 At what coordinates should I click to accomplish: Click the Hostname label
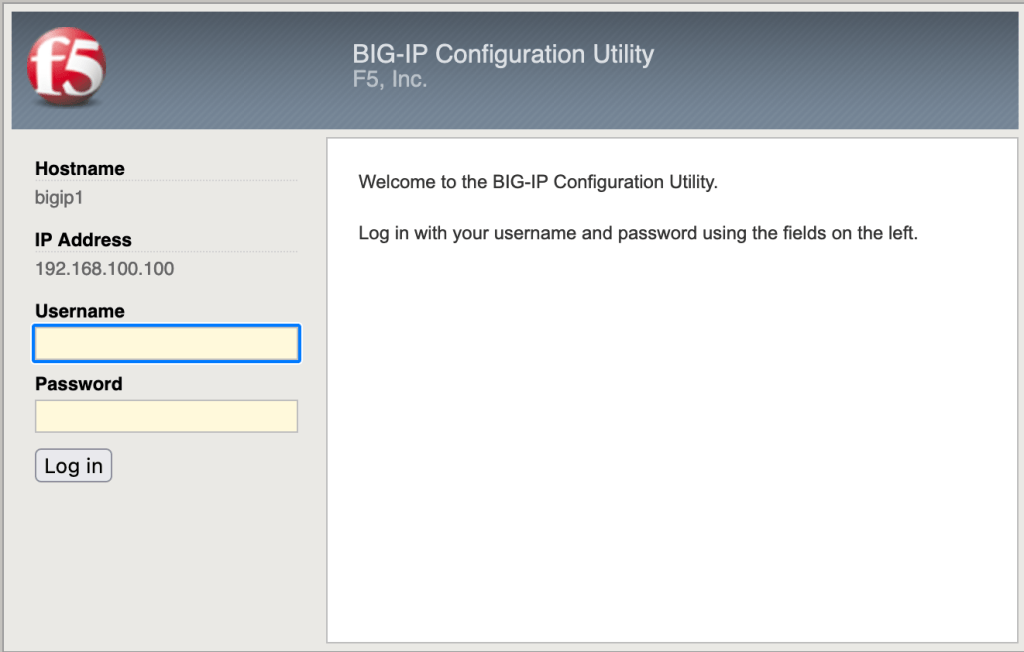(x=80, y=168)
